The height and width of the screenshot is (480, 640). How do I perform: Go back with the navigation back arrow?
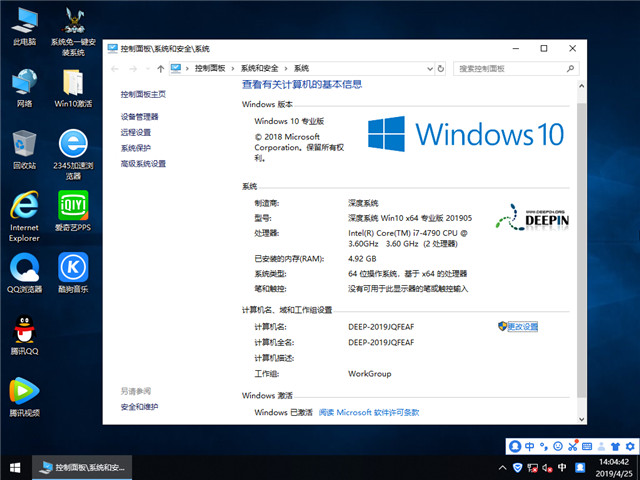pyautogui.click(x=115, y=69)
